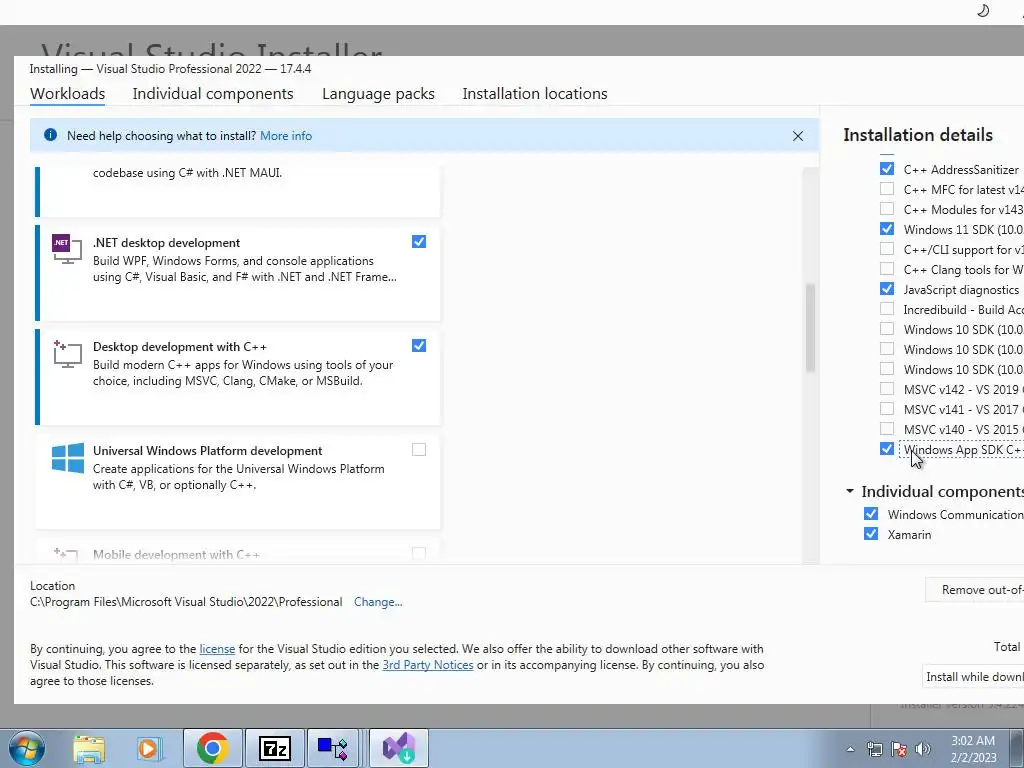Viewport: 1024px width, 768px height.
Task: Dismiss the help banner with X
Action: click(x=798, y=136)
